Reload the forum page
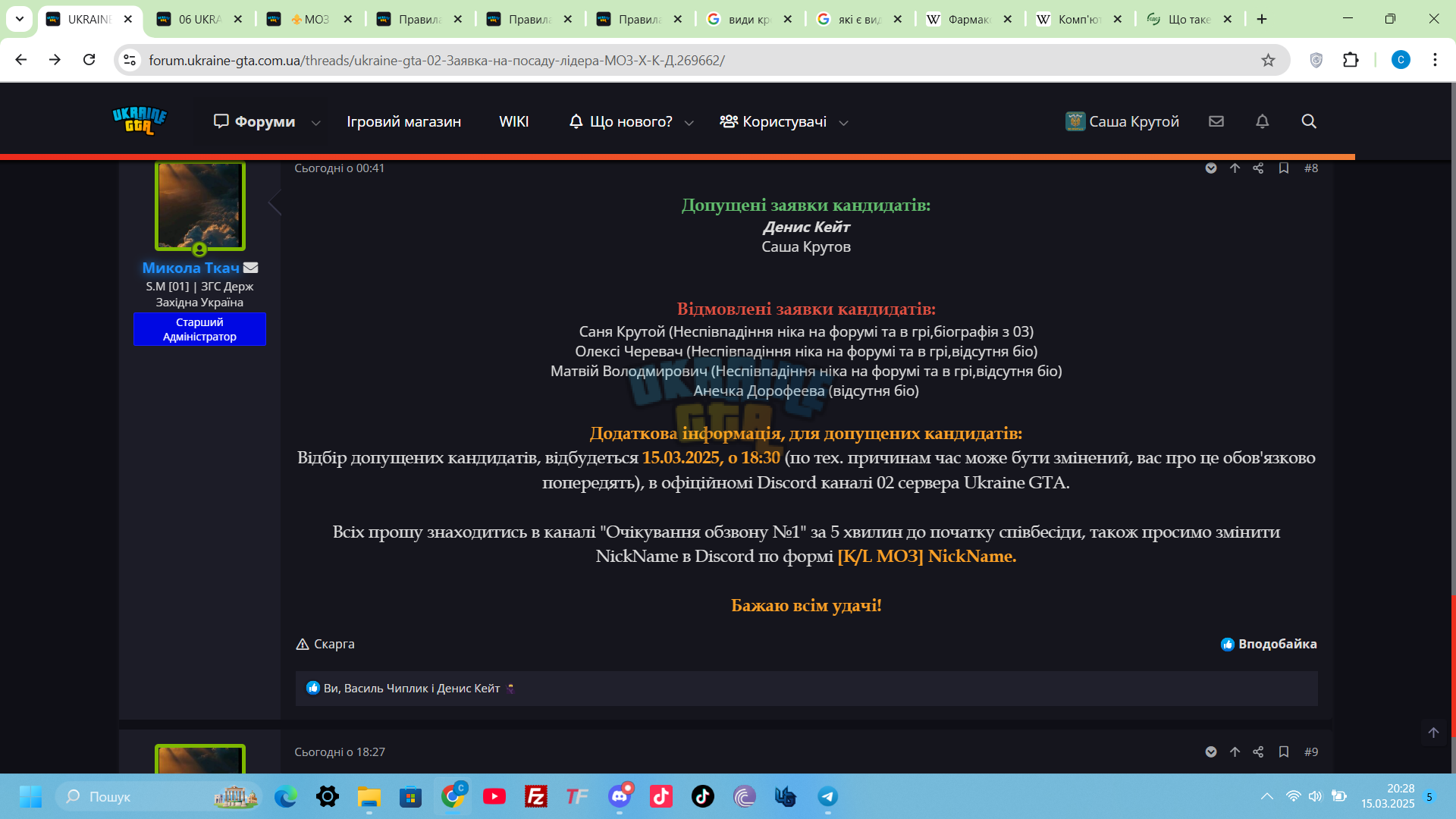 pos(89,60)
